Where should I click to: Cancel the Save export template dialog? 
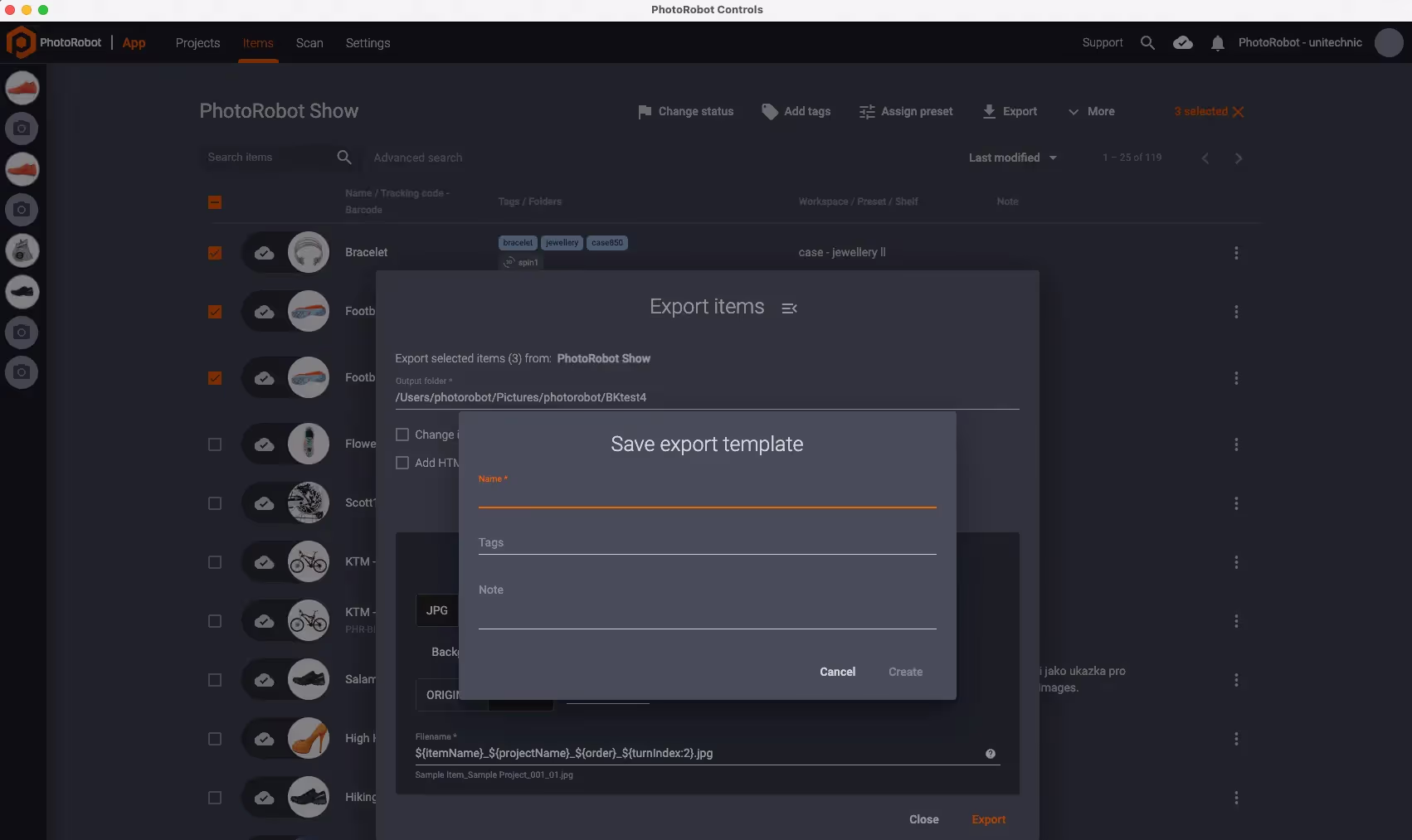pyautogui.click(x=837, y=672)
